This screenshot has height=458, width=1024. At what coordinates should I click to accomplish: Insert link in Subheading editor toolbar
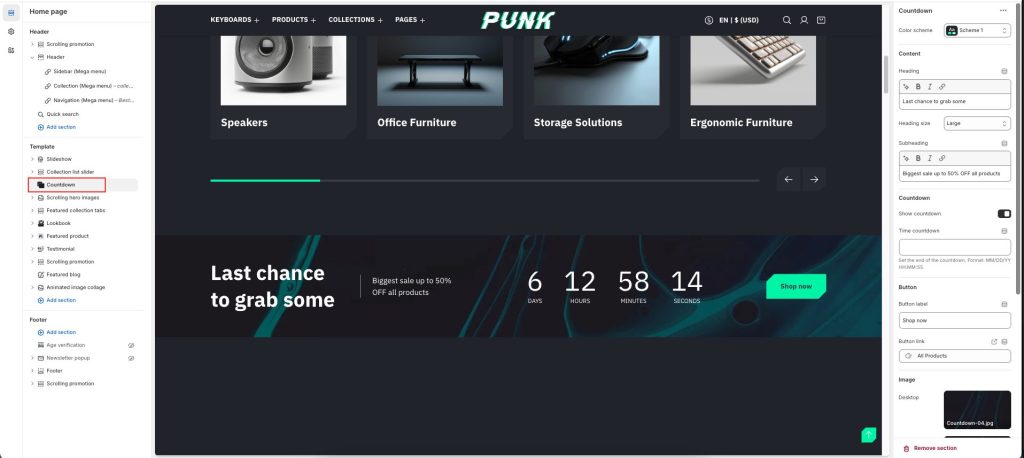pyautogui.click(x=942, y=158)
